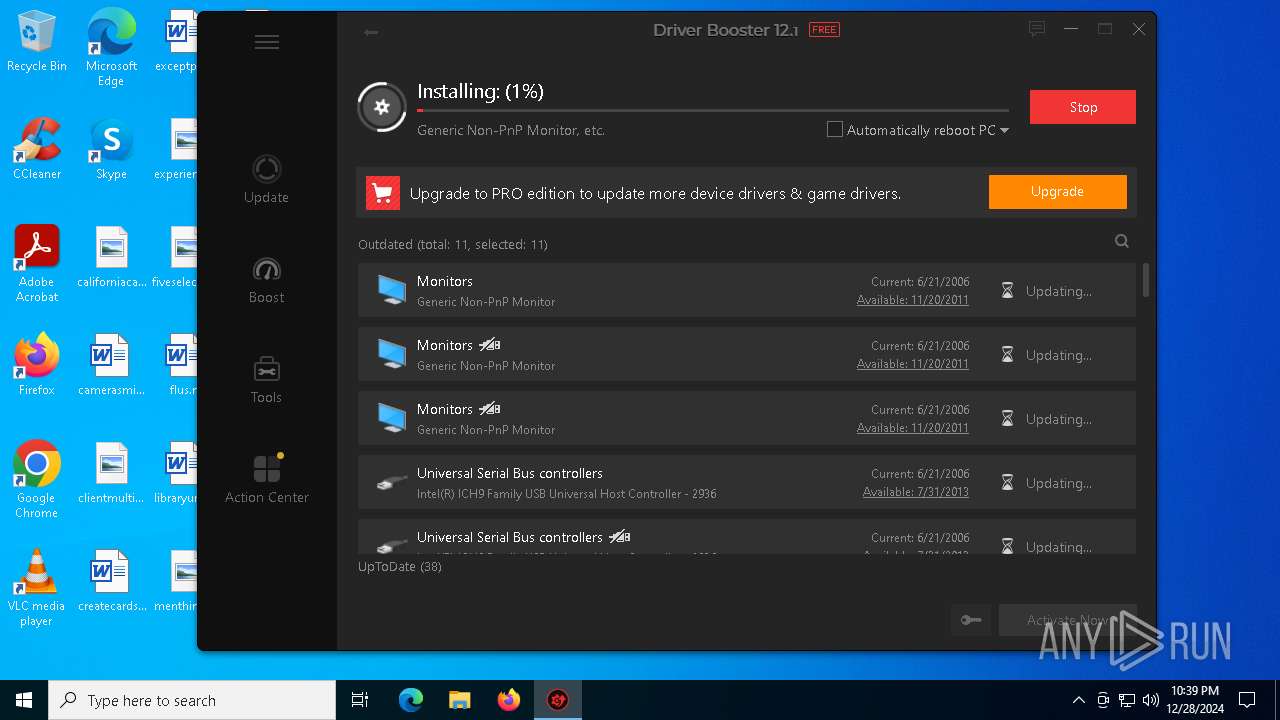The height and width of the screenshot is (720, 1280).
Task: Launch VLC media player from desktop
Action: (37, 587)
